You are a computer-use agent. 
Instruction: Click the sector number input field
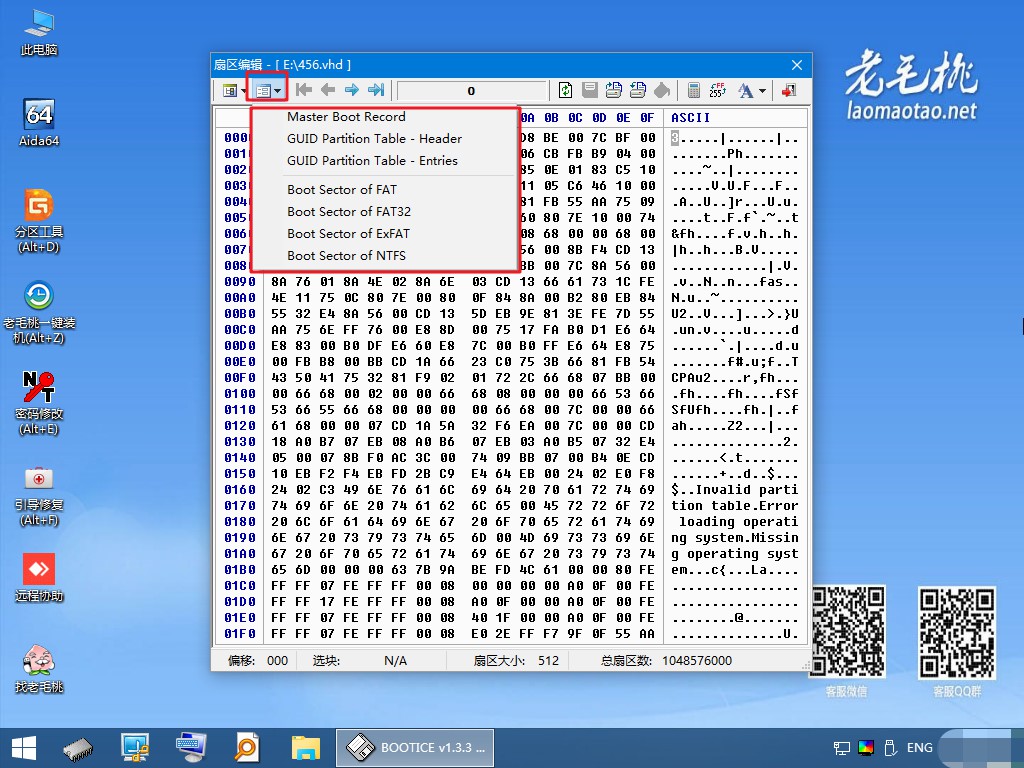pos(472,91)
